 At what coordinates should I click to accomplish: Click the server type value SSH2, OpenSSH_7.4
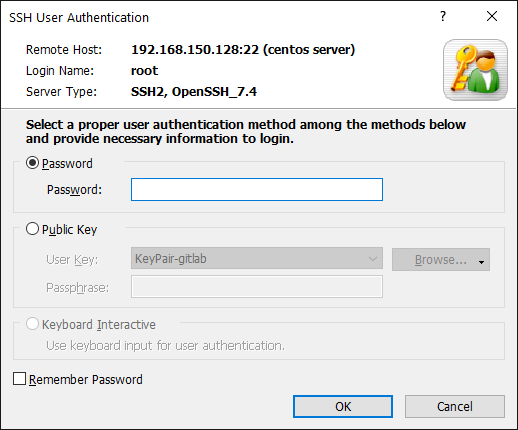(x=194, y=92)
